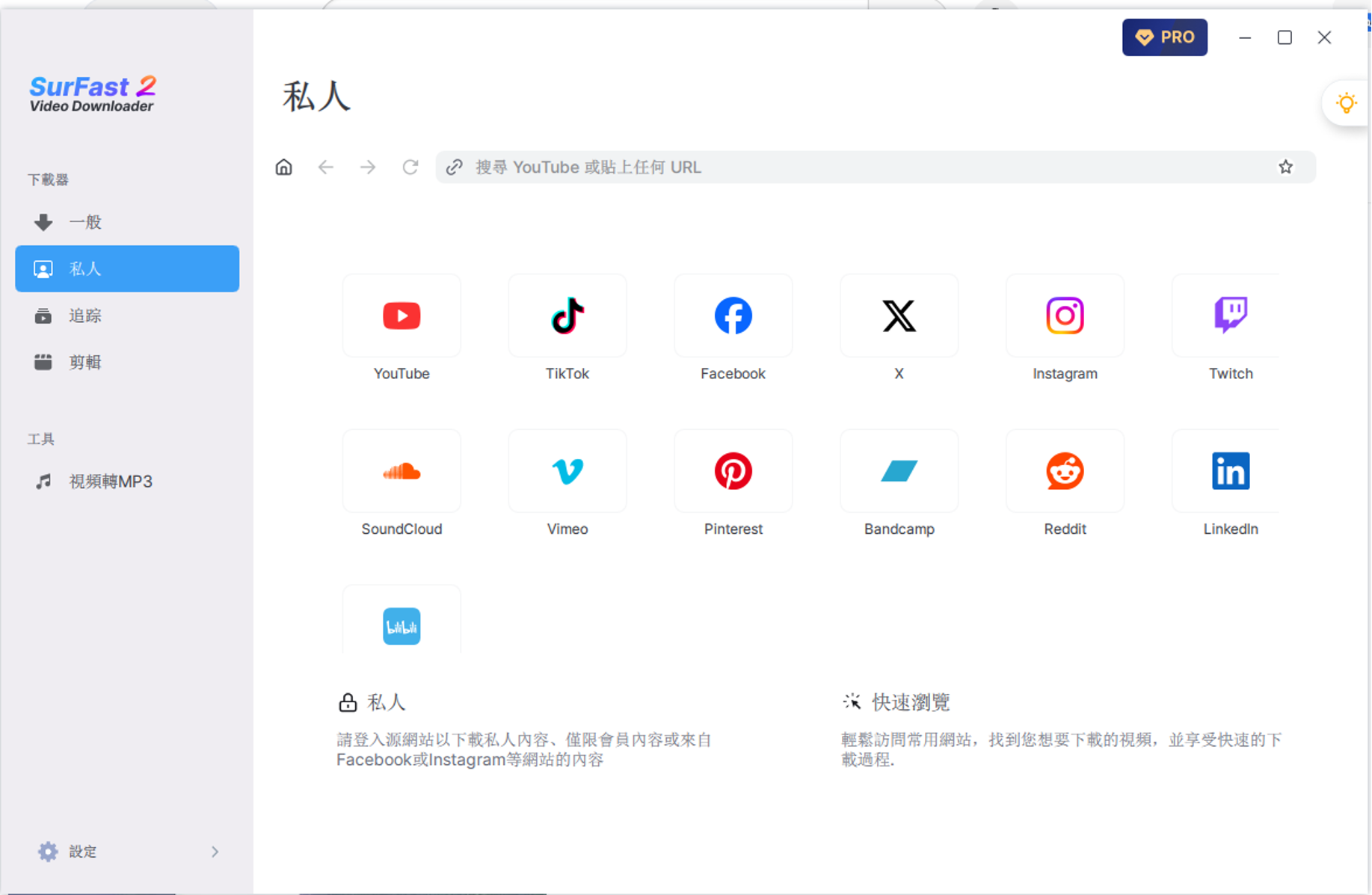Click the home icon in browser bar
Viewport: 1372px width, 895px height.
coord(284,167)
